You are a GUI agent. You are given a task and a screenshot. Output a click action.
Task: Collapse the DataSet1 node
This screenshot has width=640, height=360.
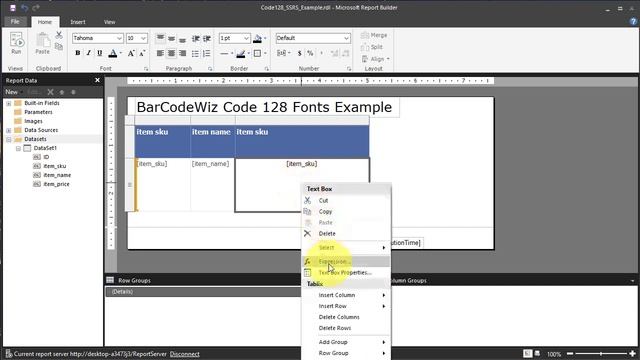pos(18,148)
